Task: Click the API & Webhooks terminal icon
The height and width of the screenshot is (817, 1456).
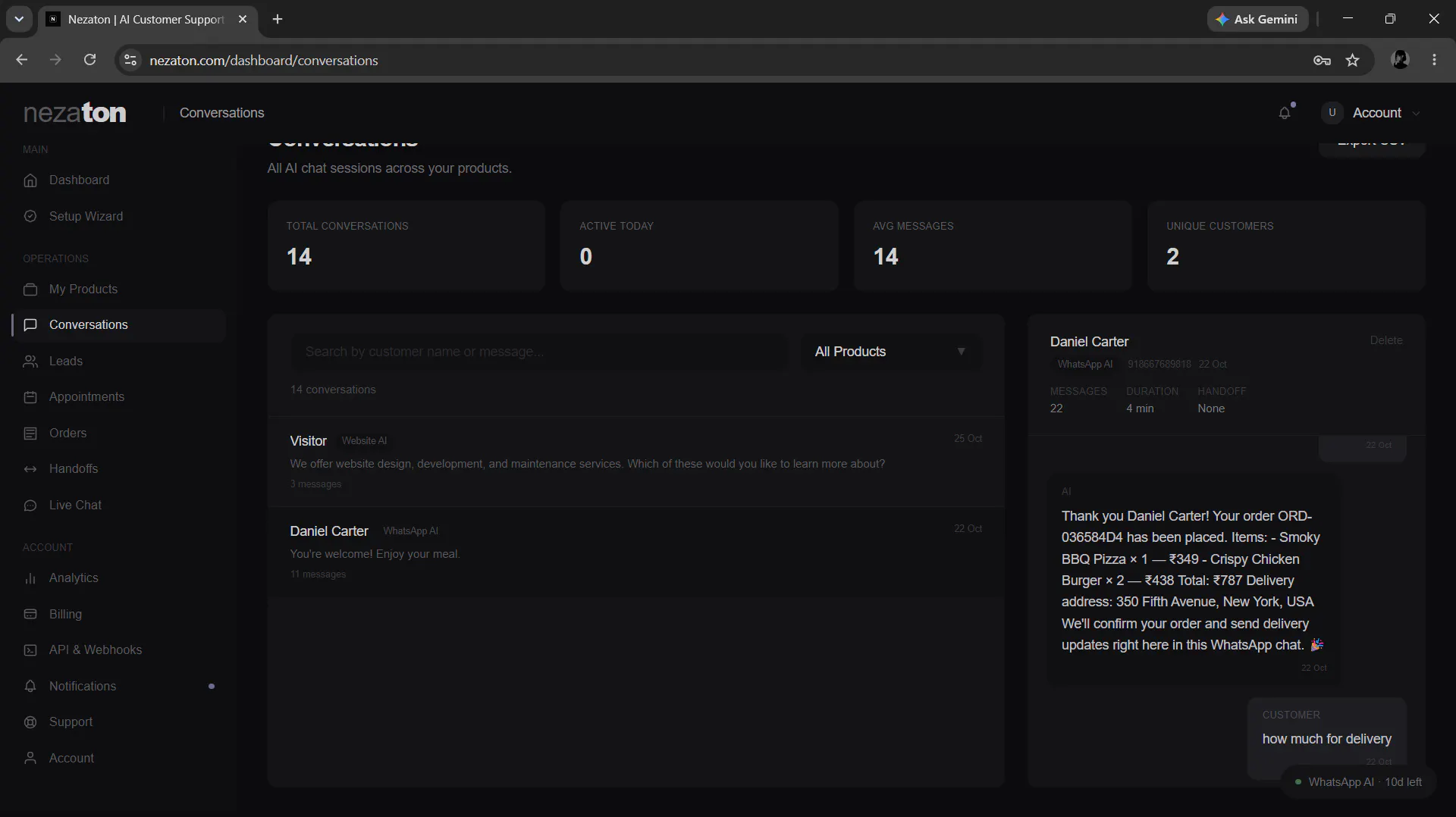Action: [30, 650]
